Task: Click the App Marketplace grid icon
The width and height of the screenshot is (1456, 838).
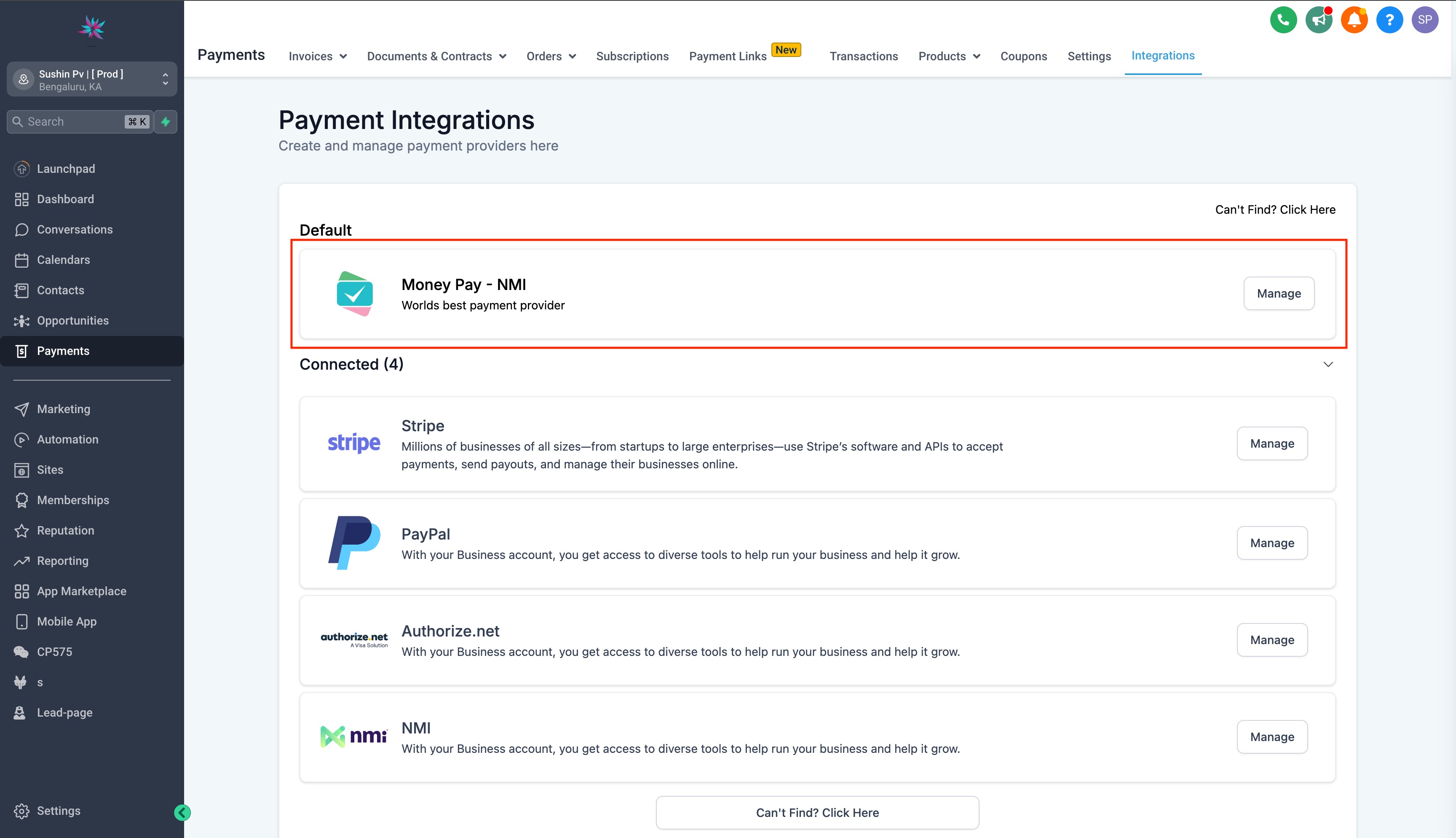Action: [22, 591]
